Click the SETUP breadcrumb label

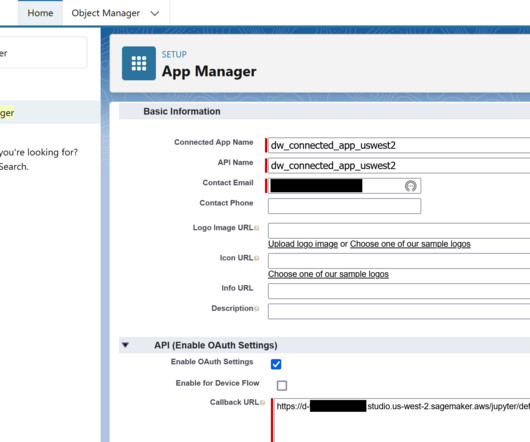pos(174,54)
